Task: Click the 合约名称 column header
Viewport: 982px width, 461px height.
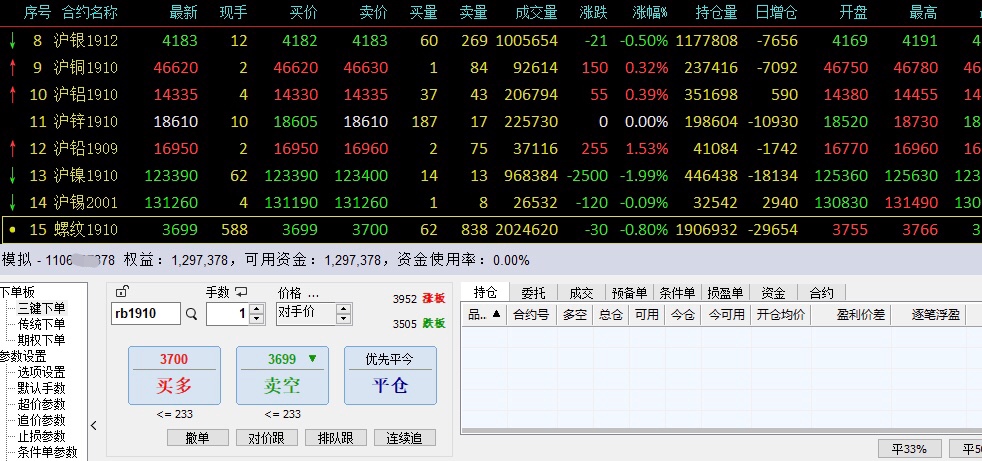Action: pos(90,13)
